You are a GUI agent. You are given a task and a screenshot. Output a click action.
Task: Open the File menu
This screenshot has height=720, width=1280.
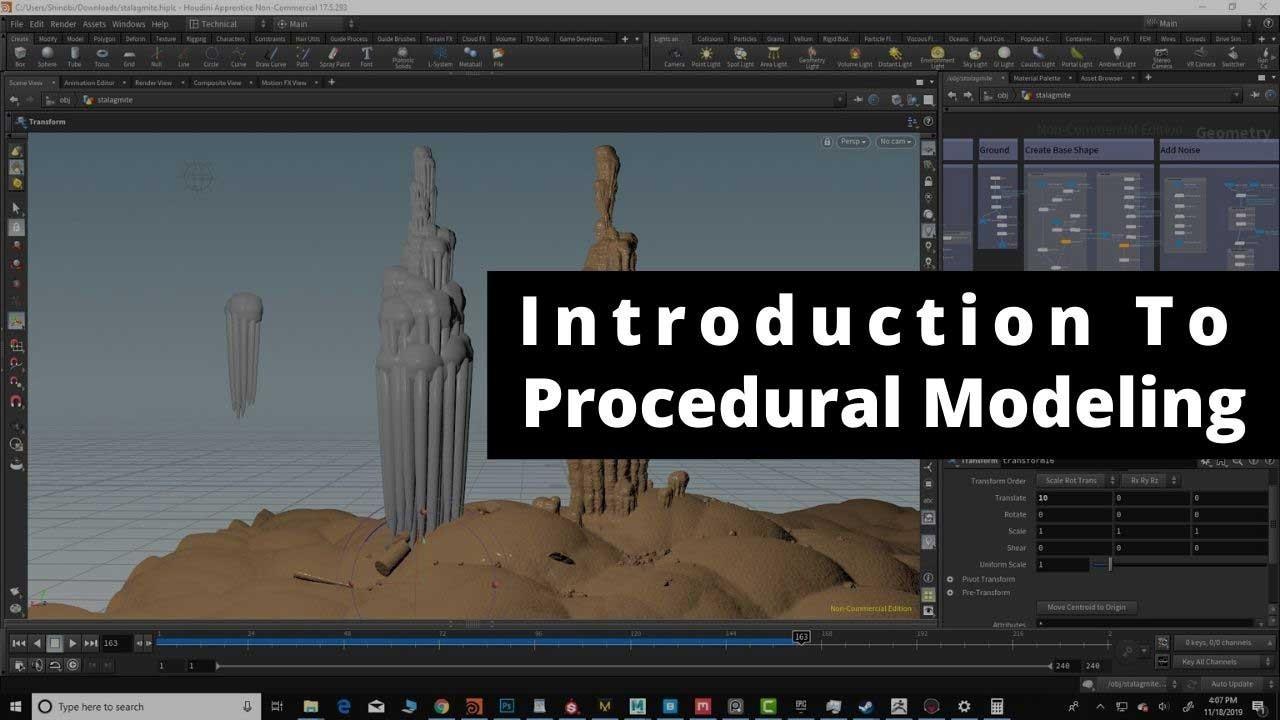[x=16, y=24]
